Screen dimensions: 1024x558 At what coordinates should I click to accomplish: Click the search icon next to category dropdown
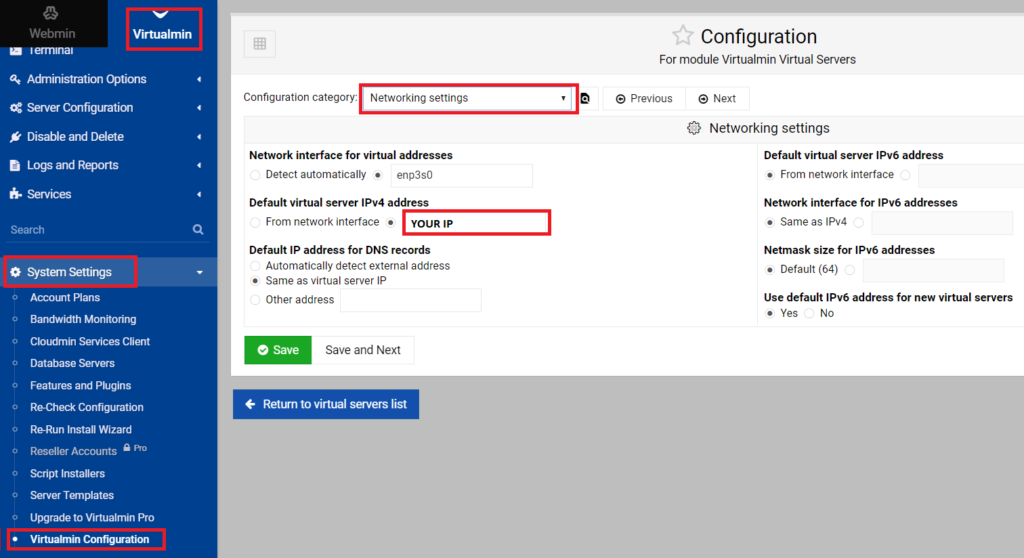(x=586, y=98)
